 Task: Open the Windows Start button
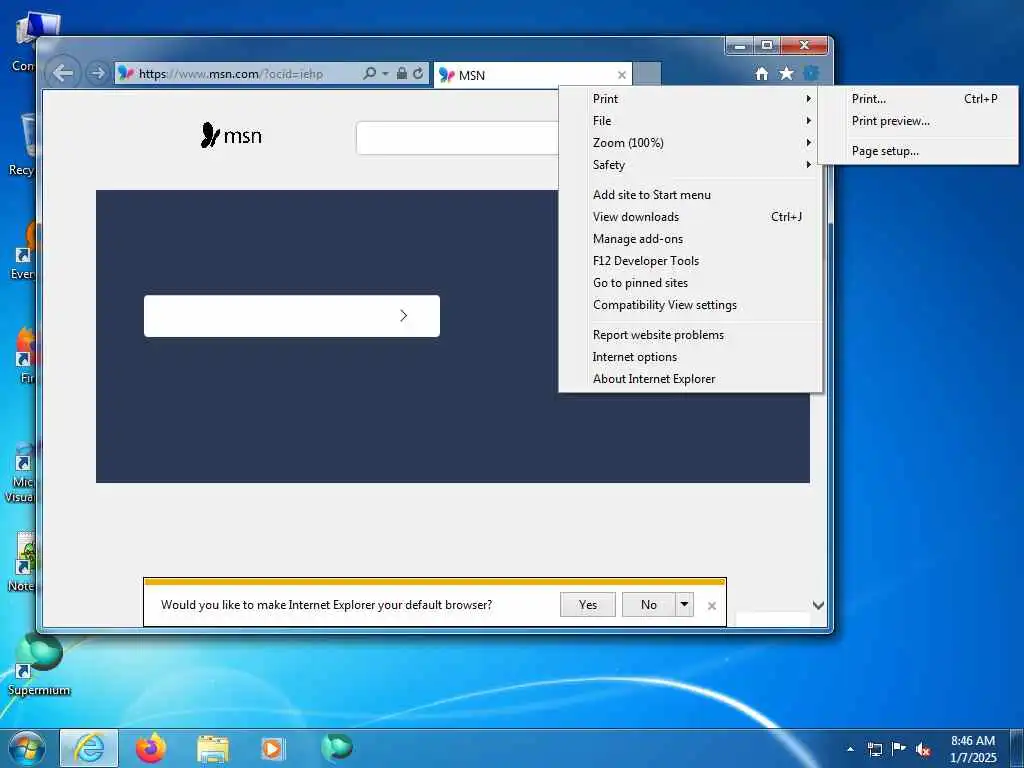27,748
